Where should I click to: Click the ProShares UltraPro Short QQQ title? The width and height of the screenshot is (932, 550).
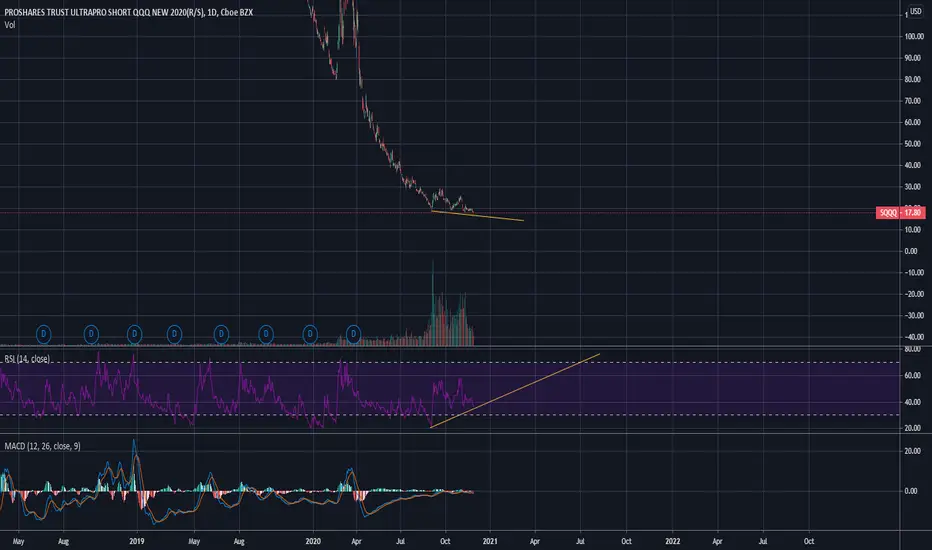tap(128, 12)
